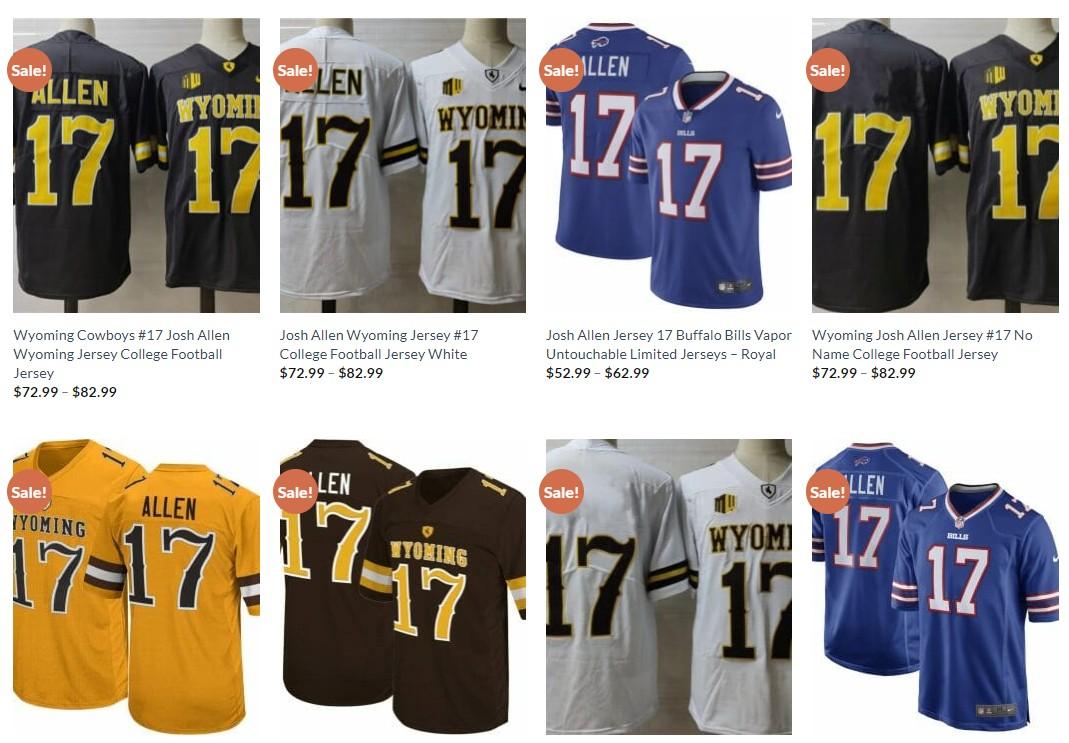This screenshot has height=743, width=1069.
Task: View gold Wyoming Allen jersey image
Action: pos(136,587)
